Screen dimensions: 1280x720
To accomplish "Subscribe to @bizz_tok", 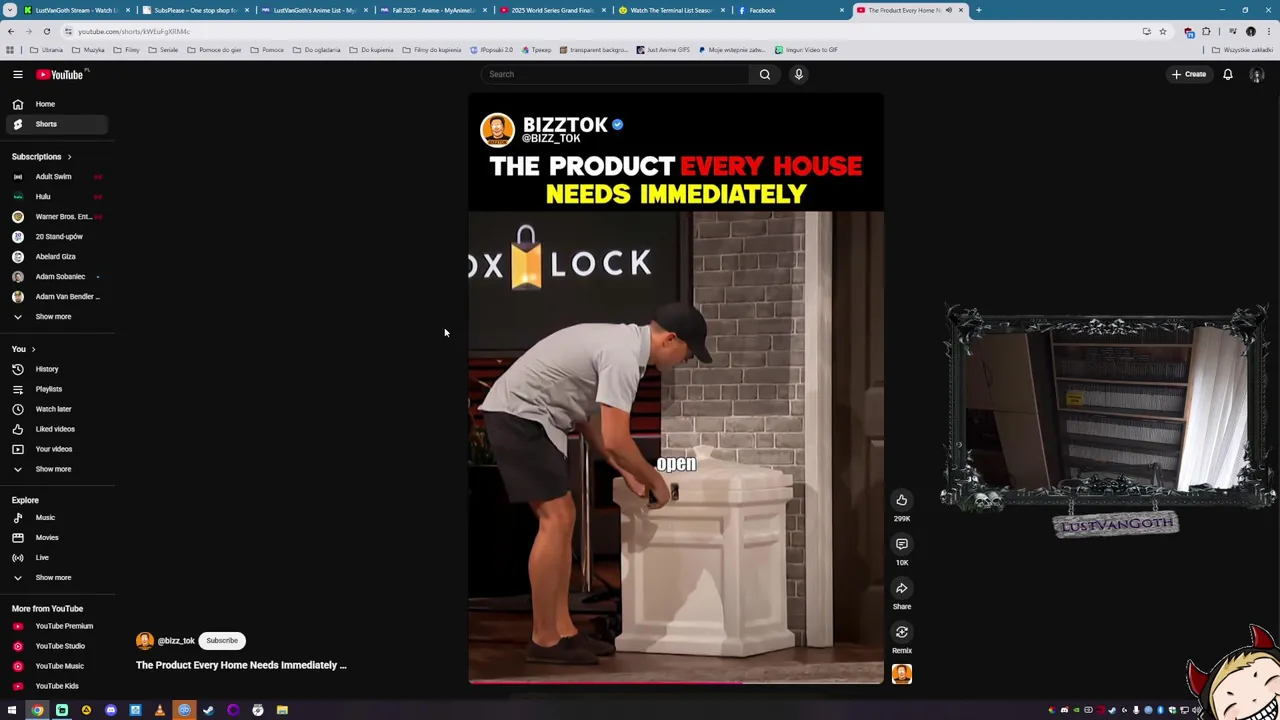I will tap(222, 641).
